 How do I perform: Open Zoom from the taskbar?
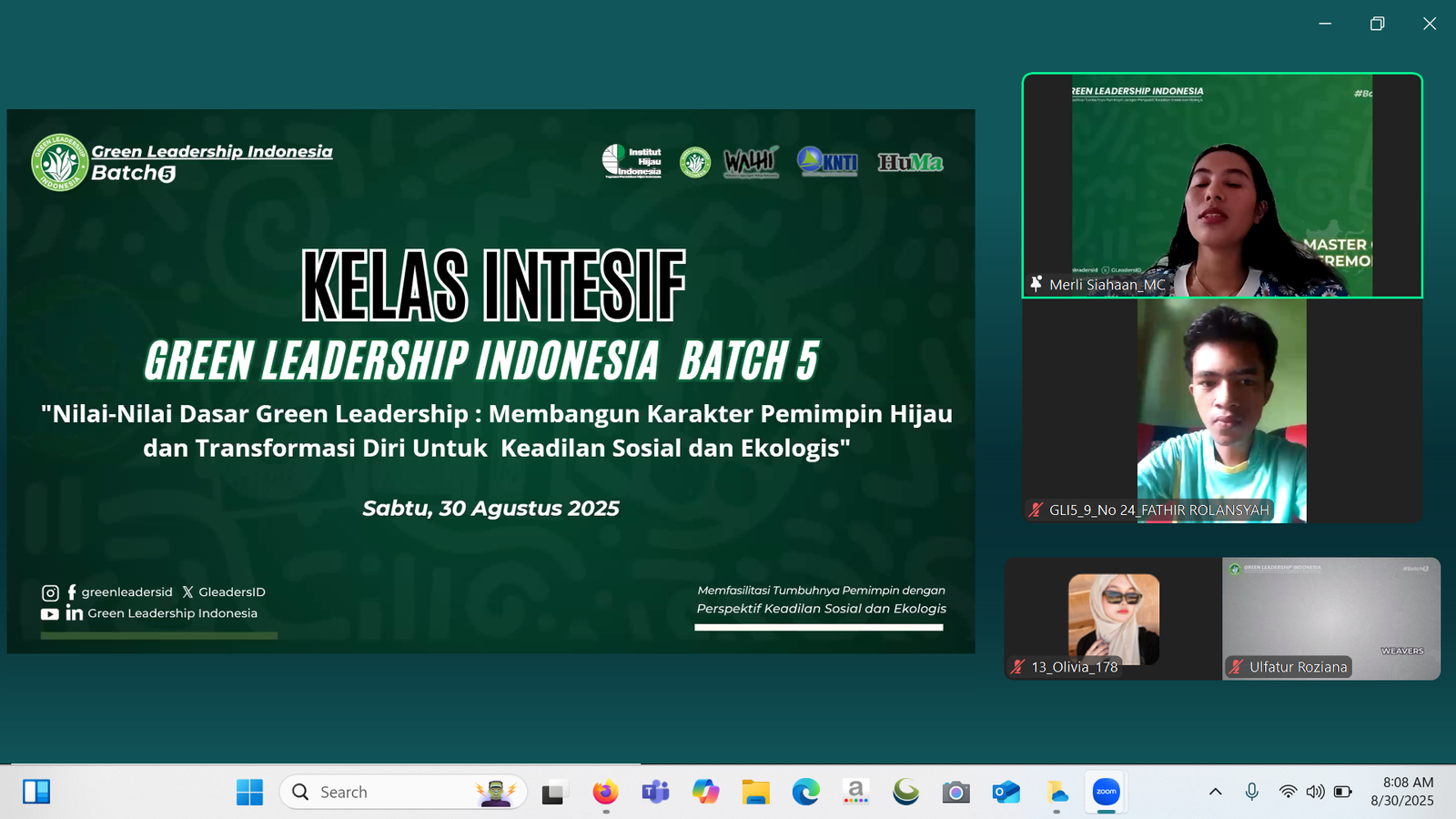(x=1106, y=792)
